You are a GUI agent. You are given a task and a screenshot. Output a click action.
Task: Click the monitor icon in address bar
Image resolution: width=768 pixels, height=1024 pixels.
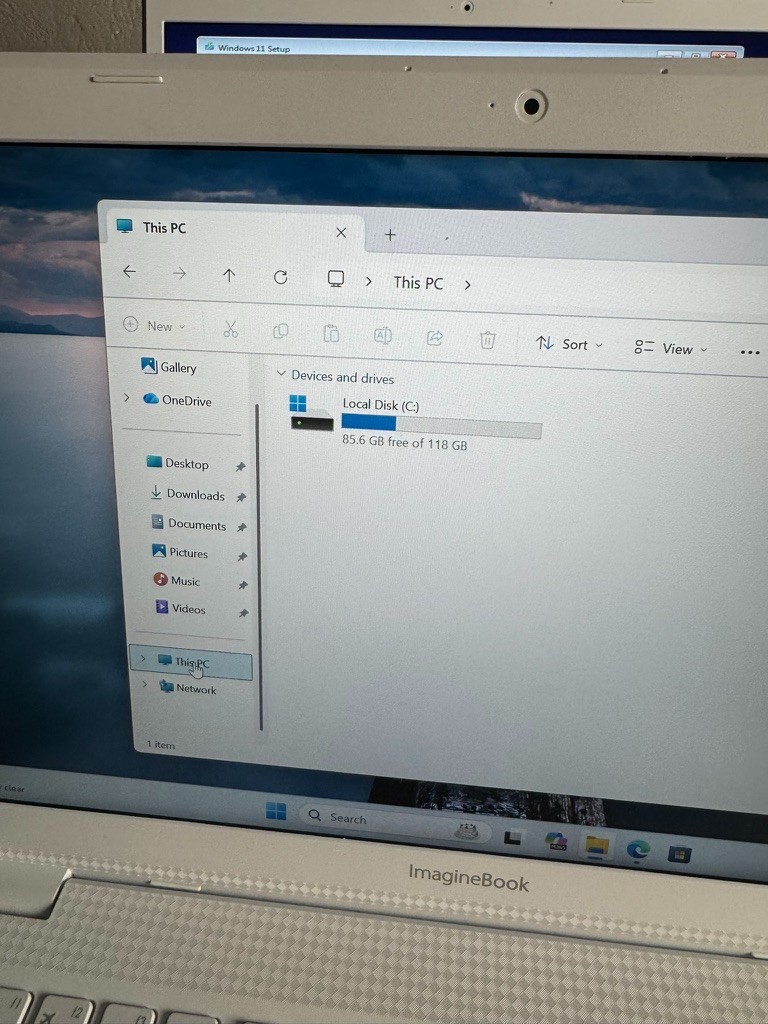[336, 279]
